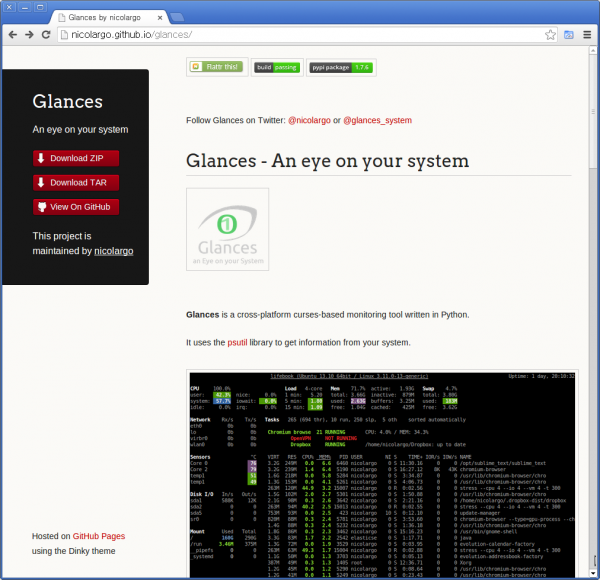Open the nicolargo maintainer link
The image size is (600, 580).
(x=114, y=251)
